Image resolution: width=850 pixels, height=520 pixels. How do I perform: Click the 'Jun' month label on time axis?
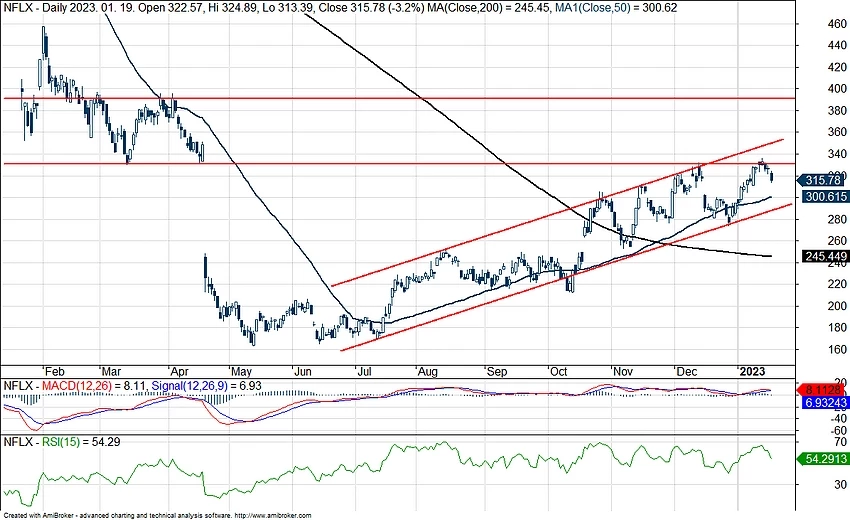pyautogui.click(x=302, y=372)
